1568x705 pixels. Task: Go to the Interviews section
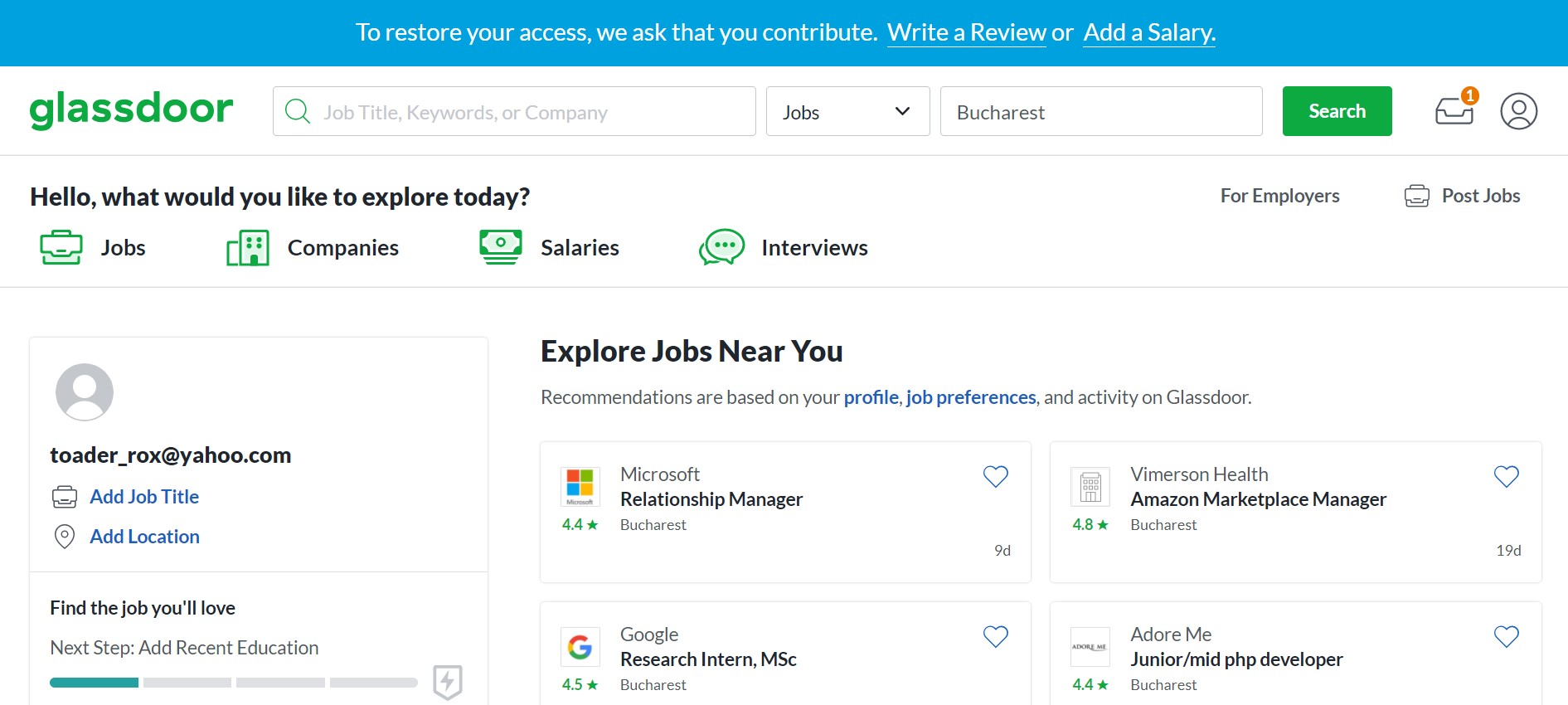click(x=814, y=247)
